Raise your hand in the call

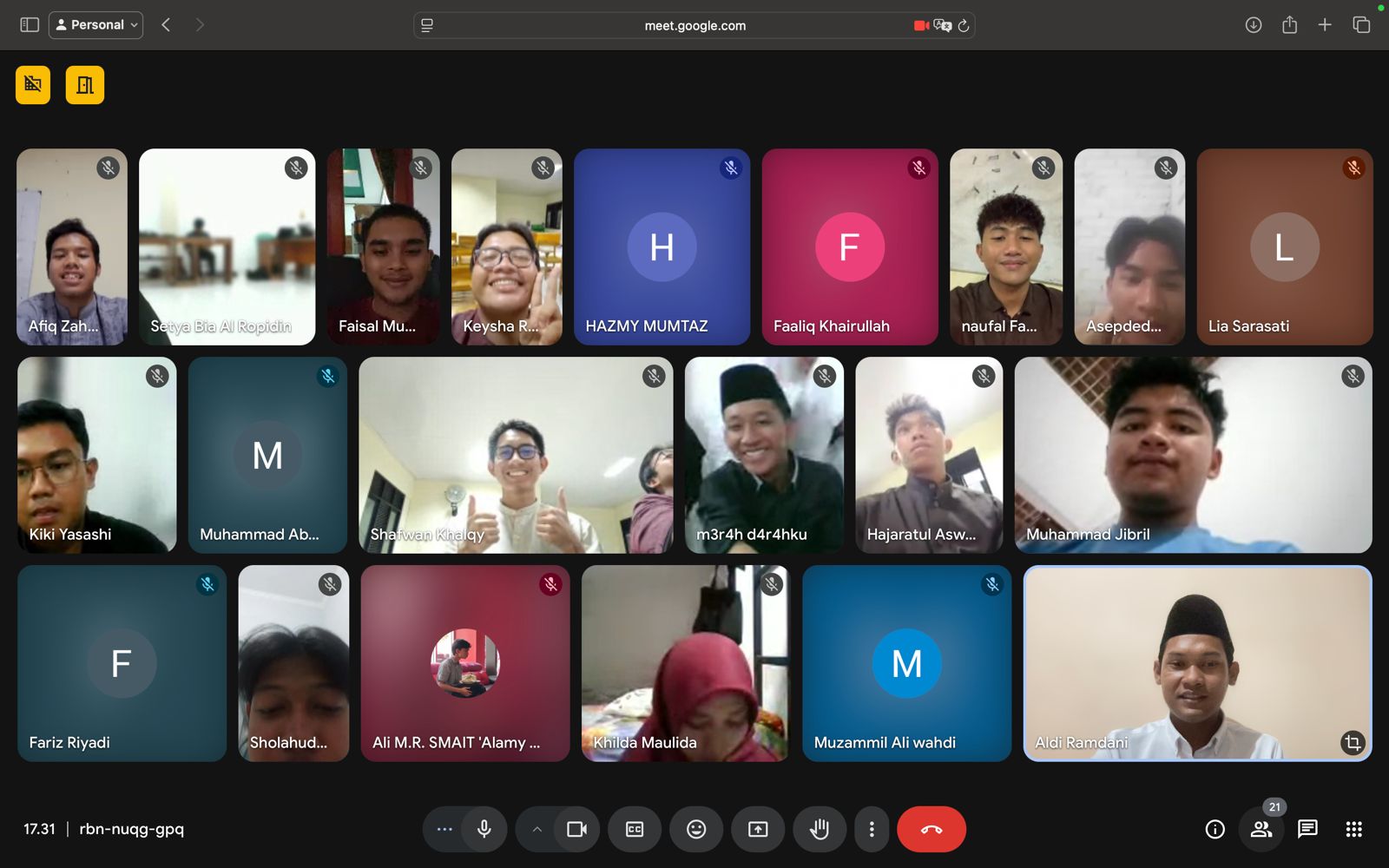[820, 829]
